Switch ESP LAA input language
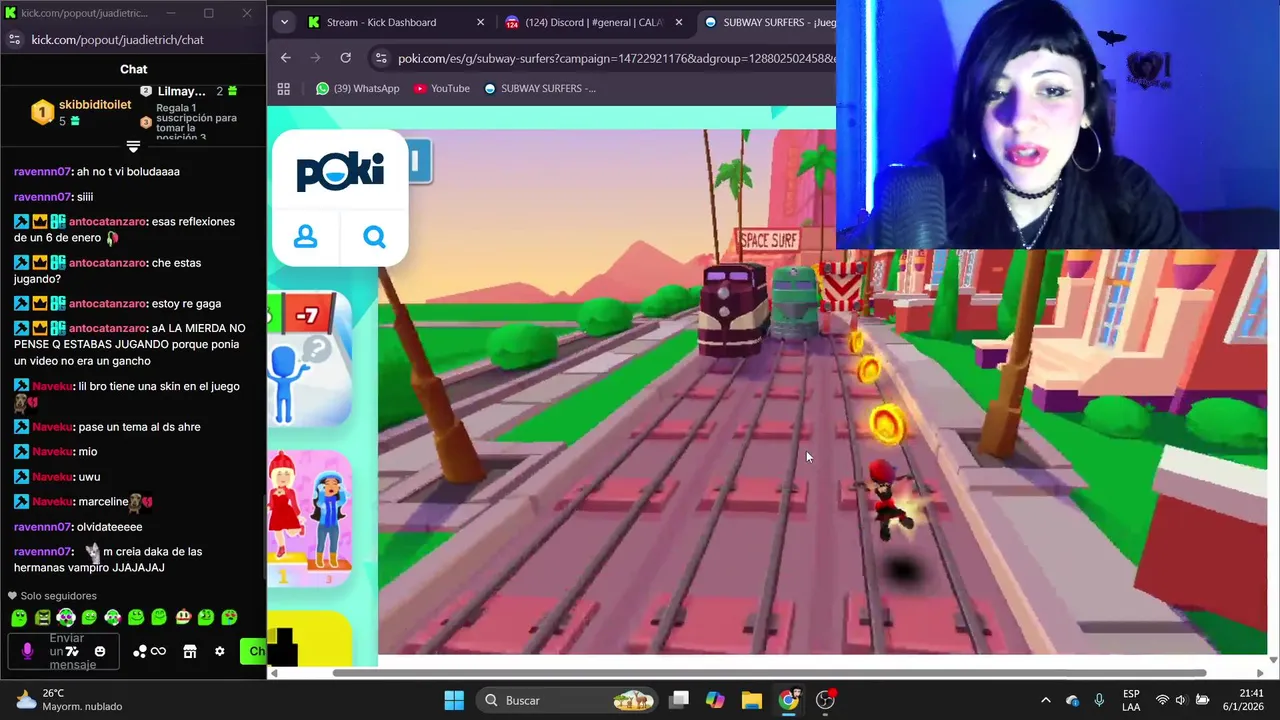The image size is (1280, 720). pyautogui.click(x=1131, y=700)
